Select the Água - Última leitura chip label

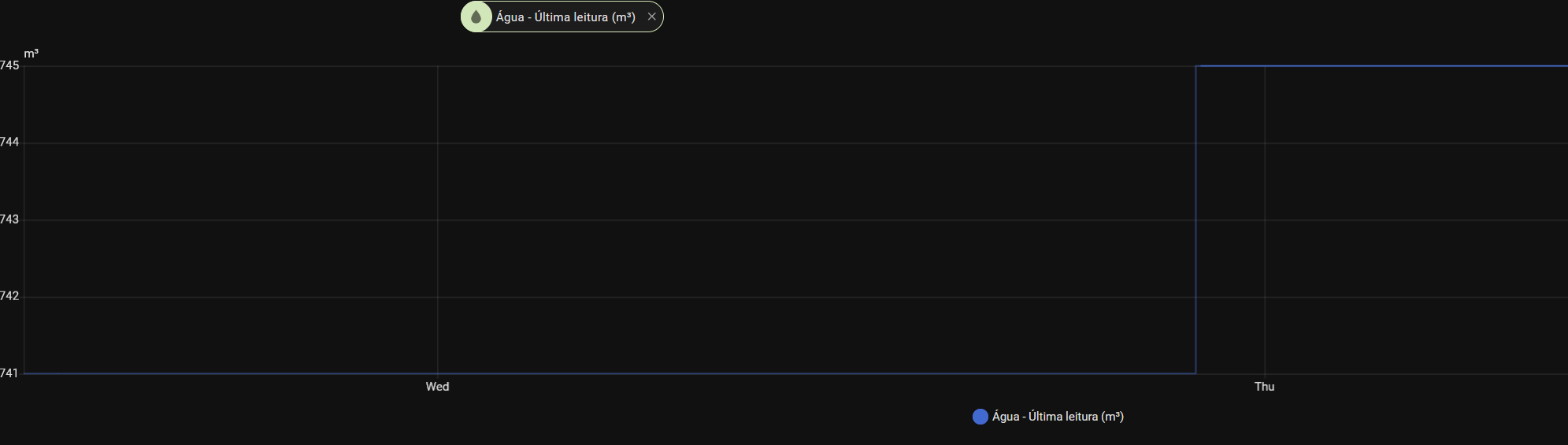pos(565,17)
